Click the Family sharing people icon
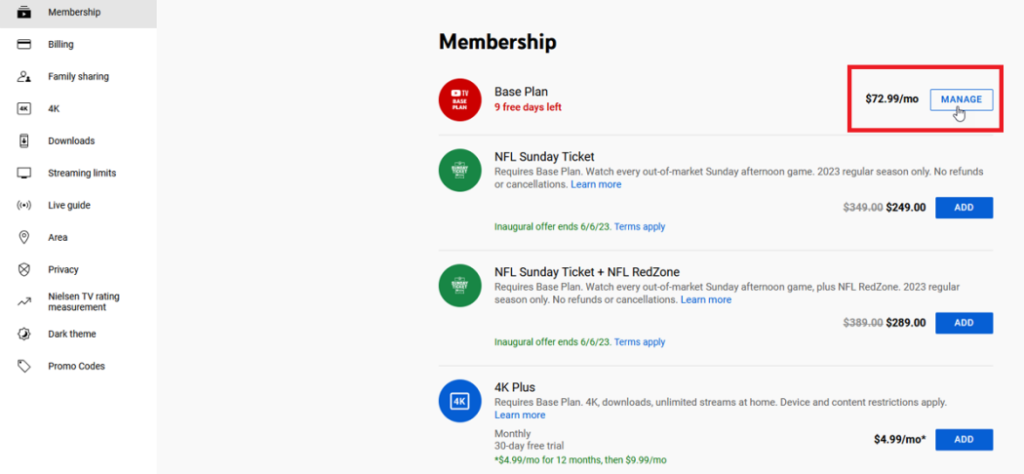This screenshot has height=474, width=1024. click(x=24, y=77)
